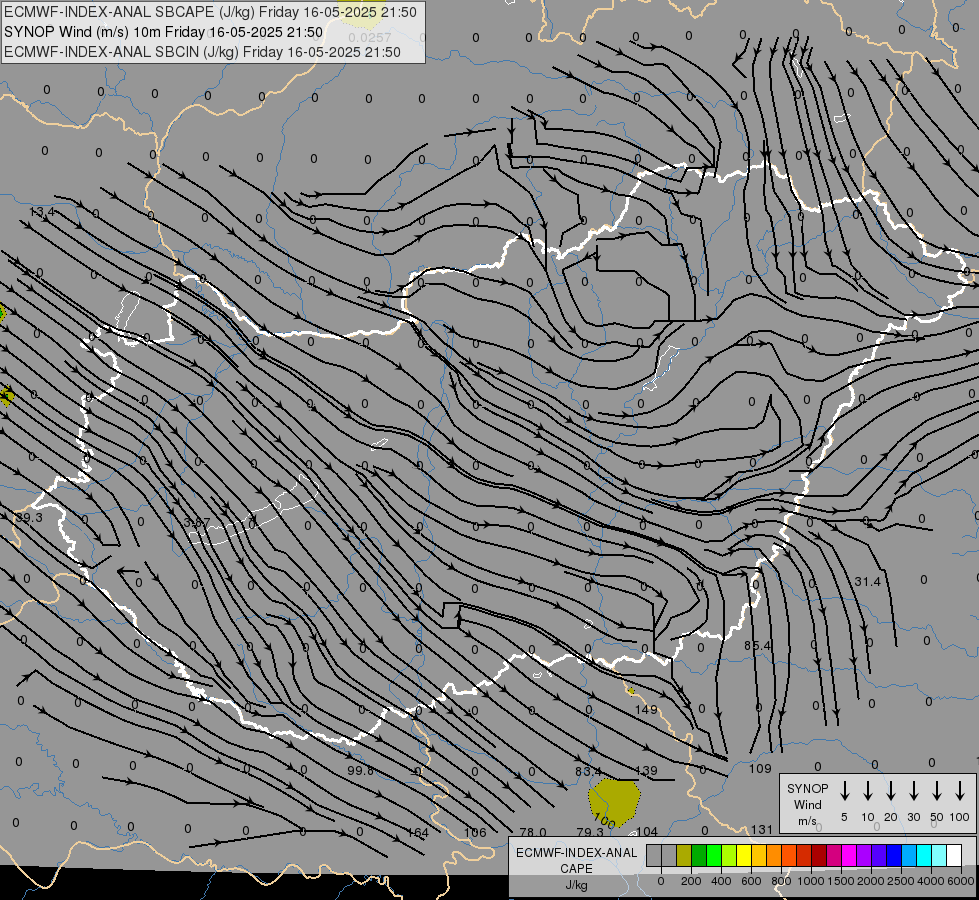The image size is (979, 900).
Task: Click the 800 tick label on CAPE scale
Action: click(x=781, y=881)
